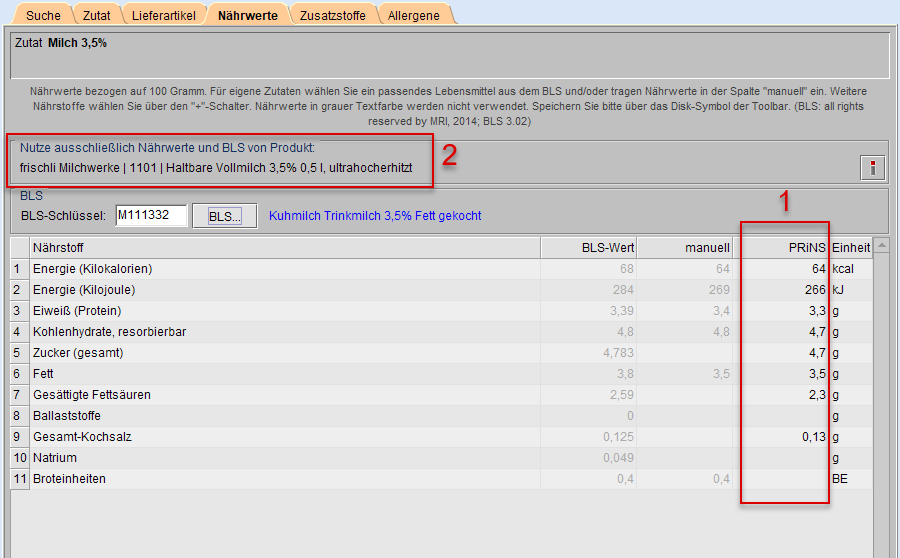Viewport: 900px width, 558px height.
Task: Click the BLS... button
Action: 225,216
